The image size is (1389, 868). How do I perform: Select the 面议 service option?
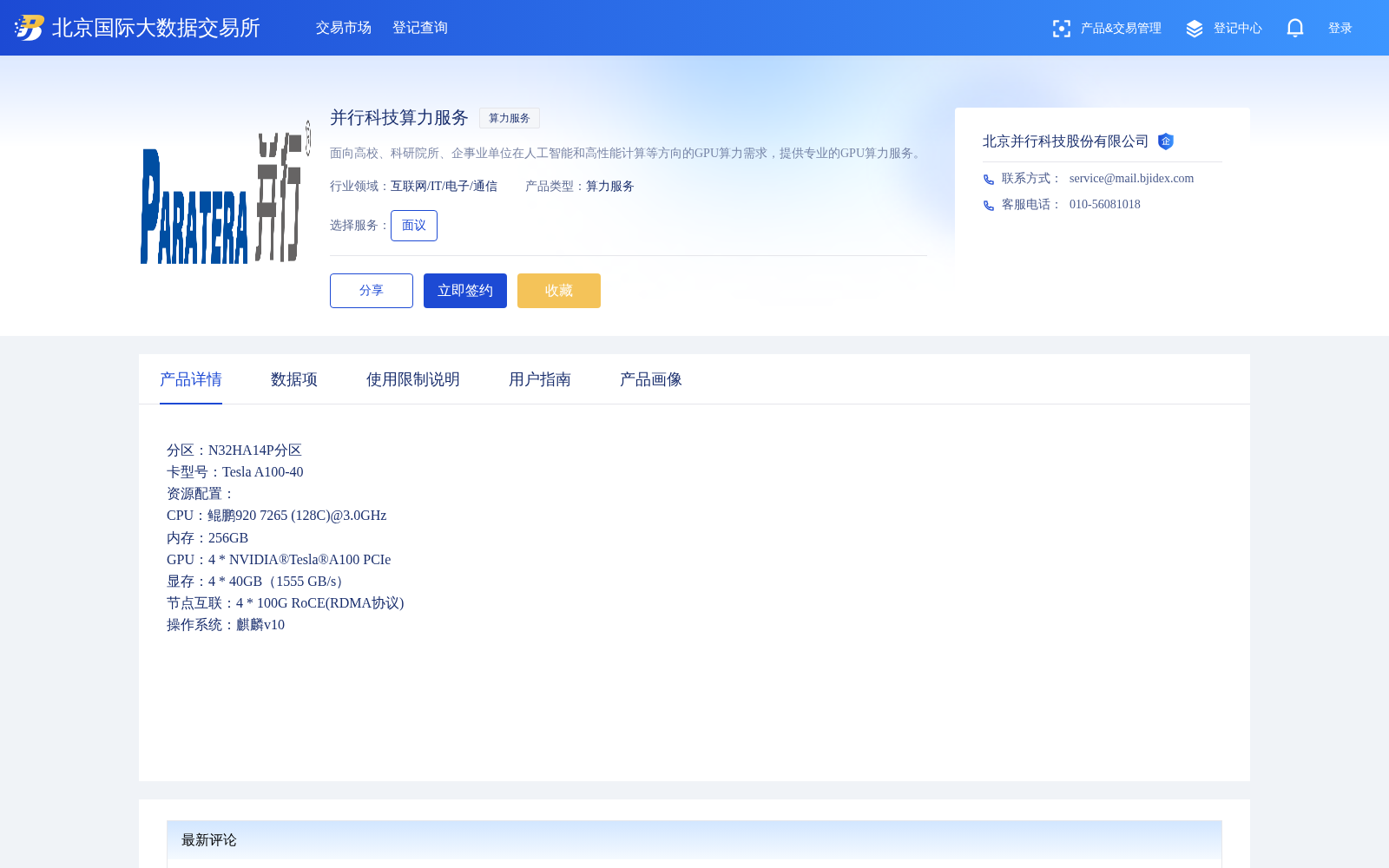point(414,226)
